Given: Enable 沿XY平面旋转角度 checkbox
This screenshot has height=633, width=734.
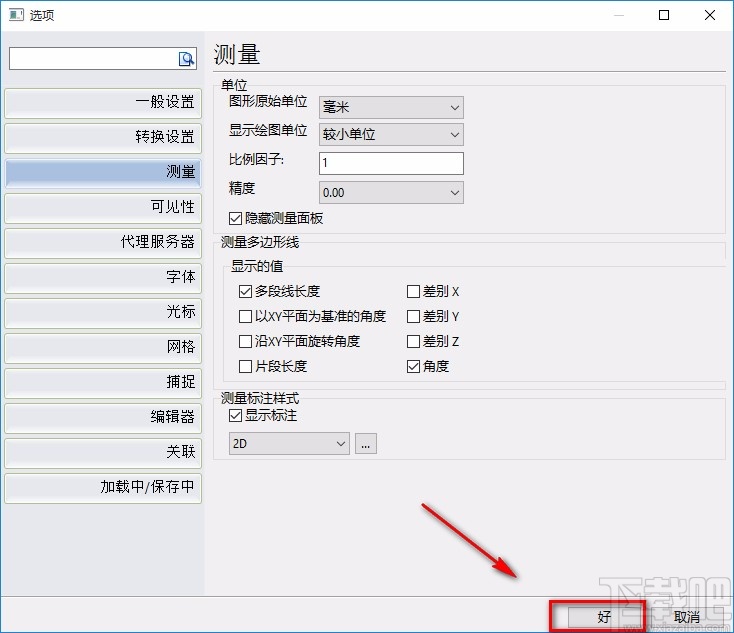Looking at the screenshot, I should click(x=245, y=341).
